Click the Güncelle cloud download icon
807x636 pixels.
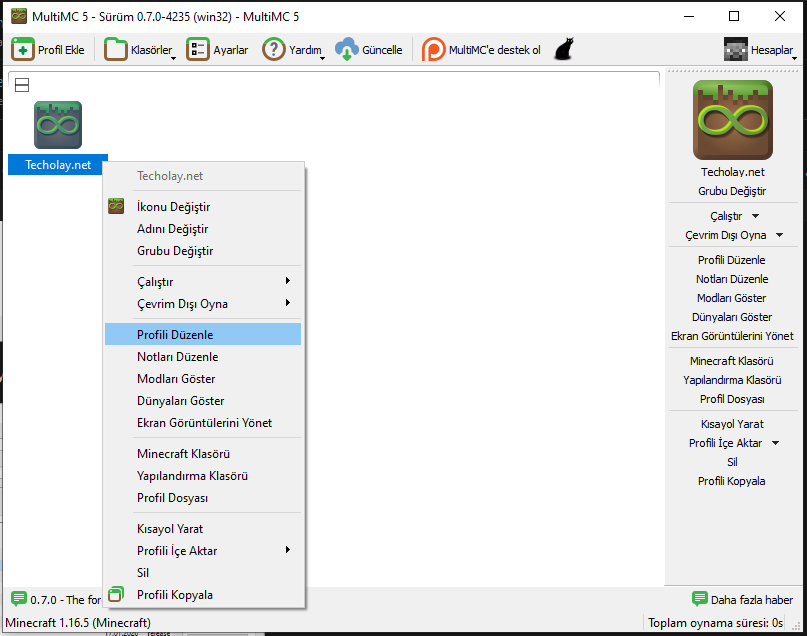pyautogui.click(x=347, y=49)
